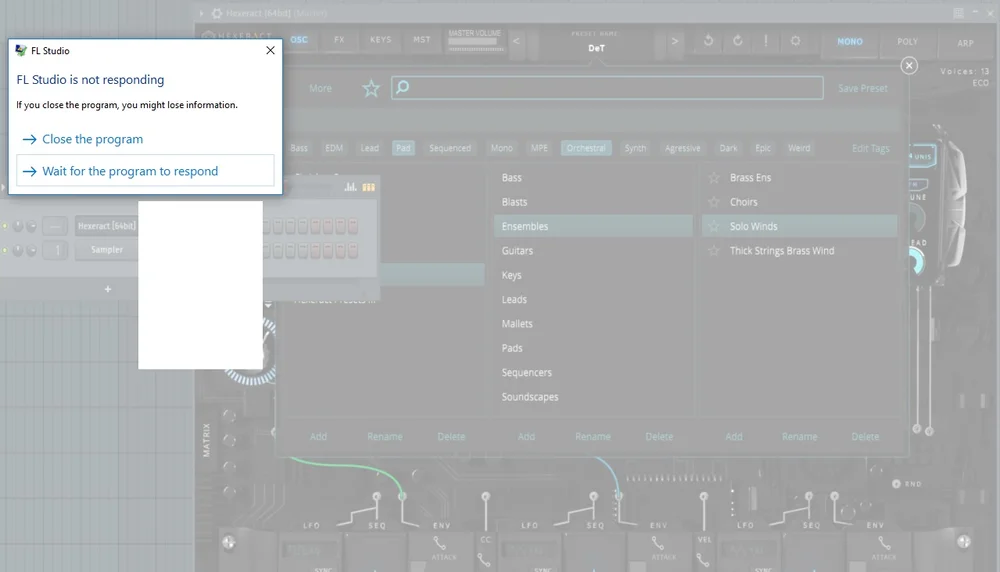1000x572 pixels.
Task: Filter presets by favorites star near search
Action: 371,88
